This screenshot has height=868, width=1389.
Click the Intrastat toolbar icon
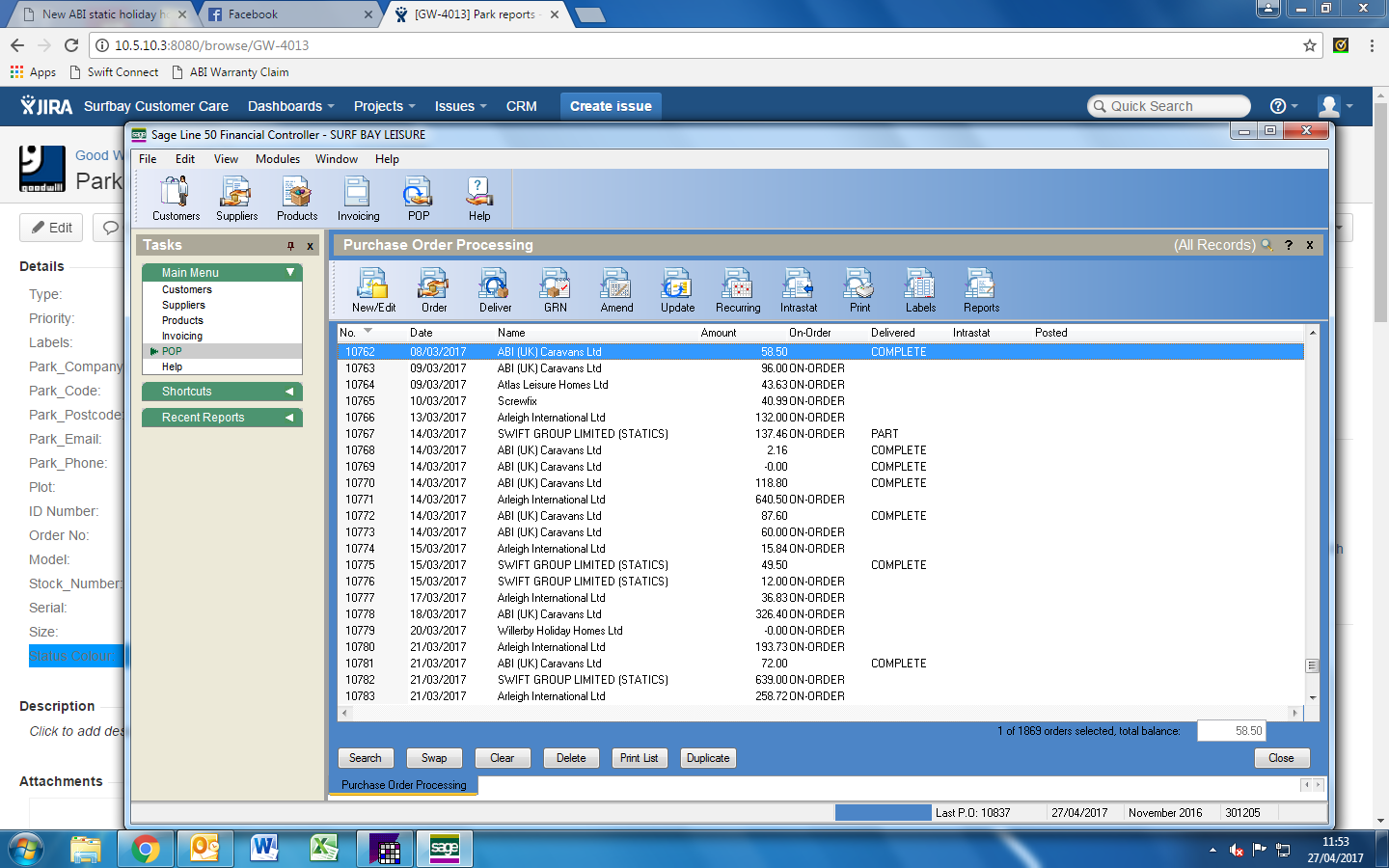pyautogui.click(x=798, y=289)
